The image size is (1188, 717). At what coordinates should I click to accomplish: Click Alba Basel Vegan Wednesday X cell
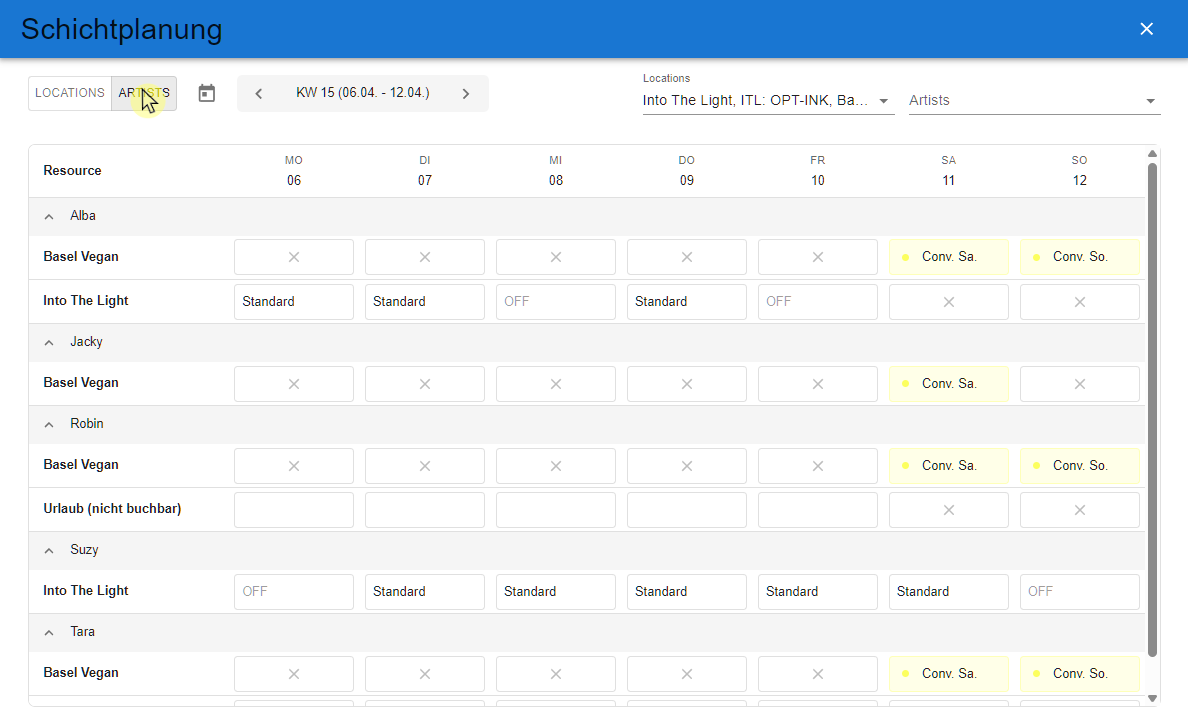click(x=556, y=257)
